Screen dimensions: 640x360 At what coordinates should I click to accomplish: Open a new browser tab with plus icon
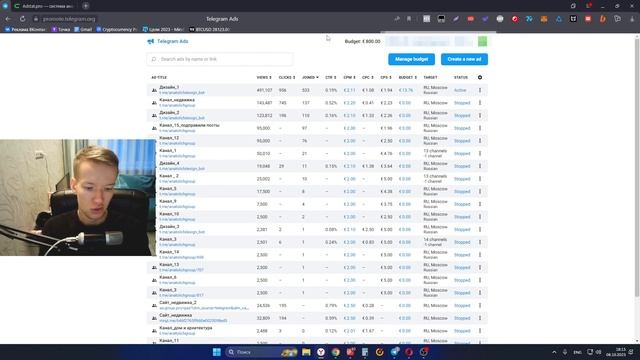click(x=86, y=6)
